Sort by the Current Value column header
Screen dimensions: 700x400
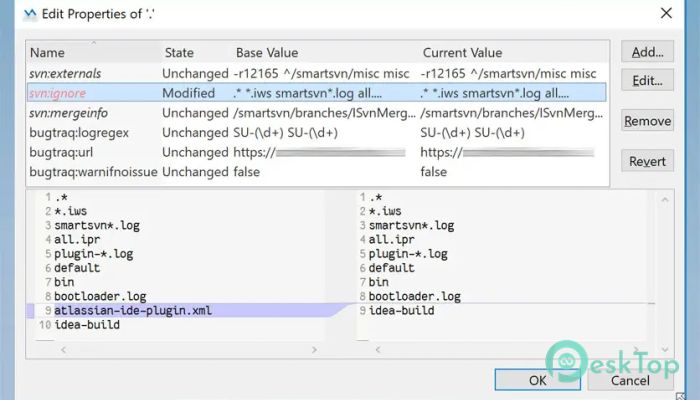(x=462, y=53)
